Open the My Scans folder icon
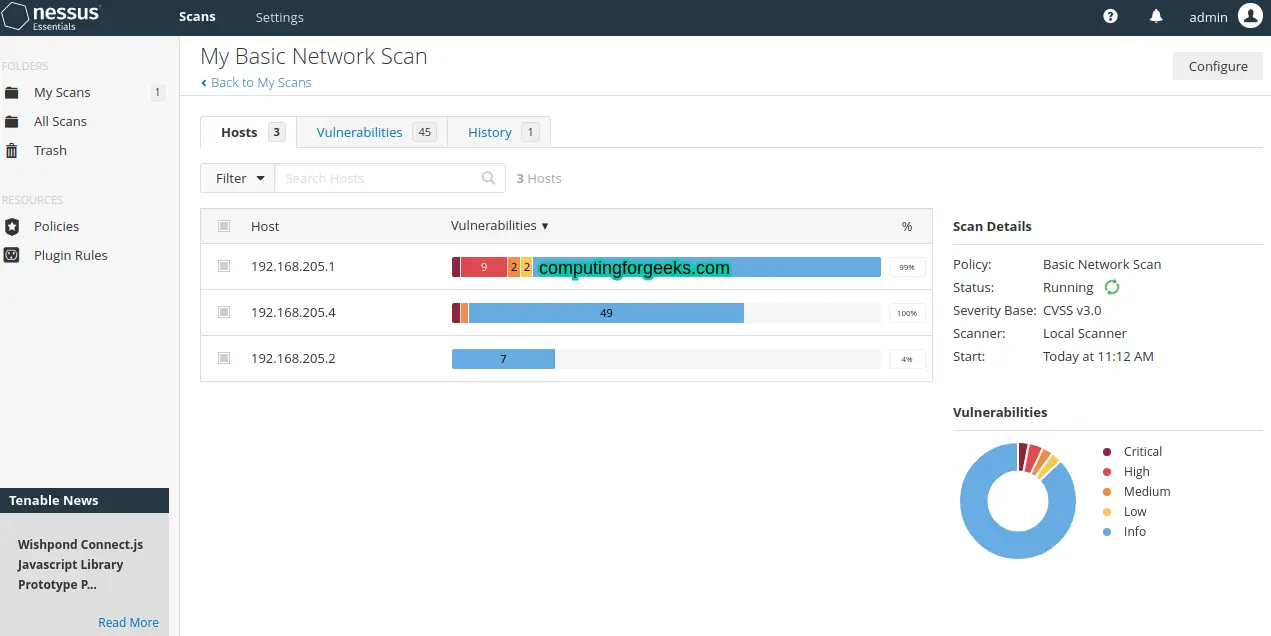 [12, 93]
